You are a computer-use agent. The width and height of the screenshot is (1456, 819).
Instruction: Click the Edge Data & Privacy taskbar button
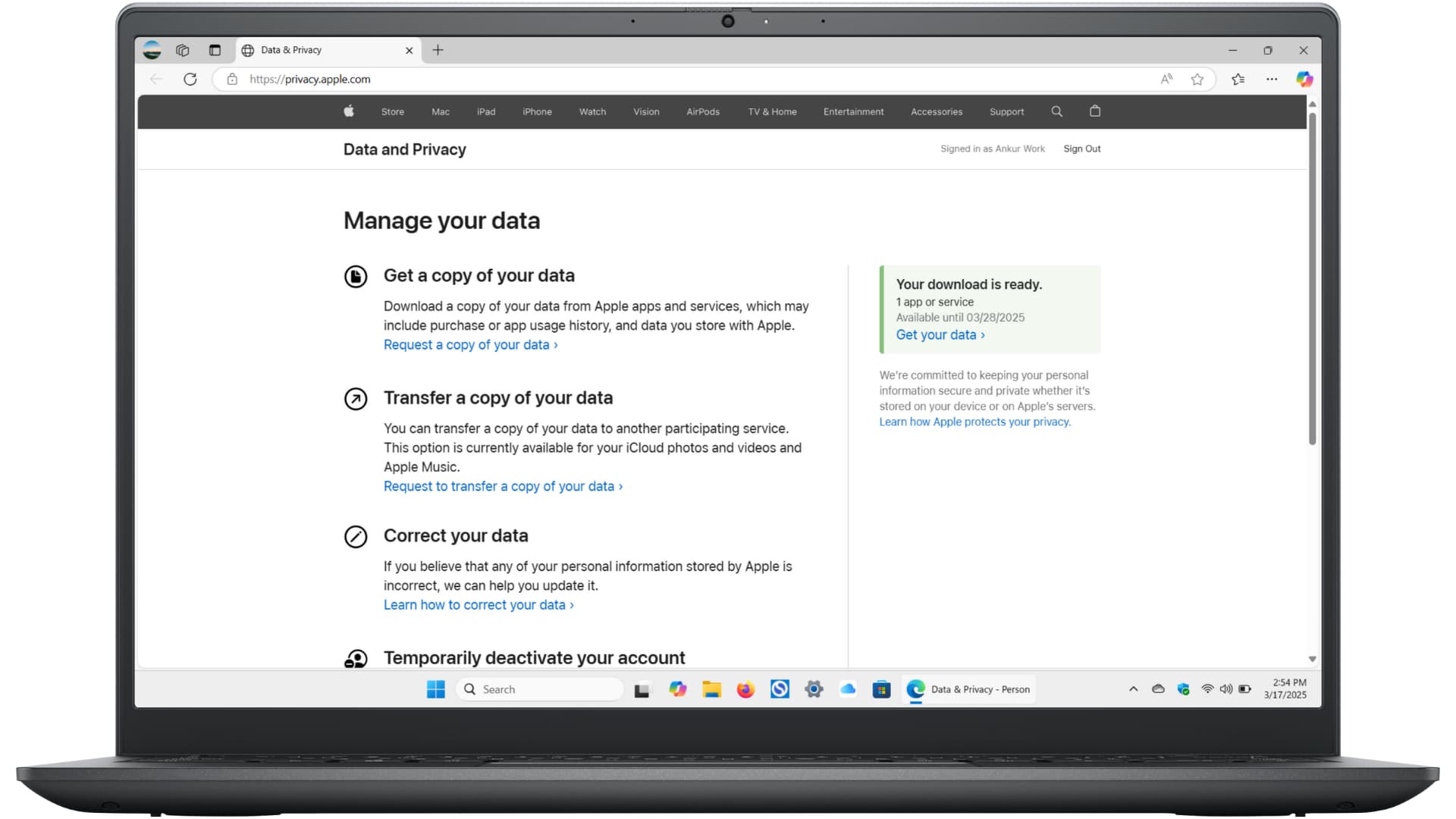(968, 689)
